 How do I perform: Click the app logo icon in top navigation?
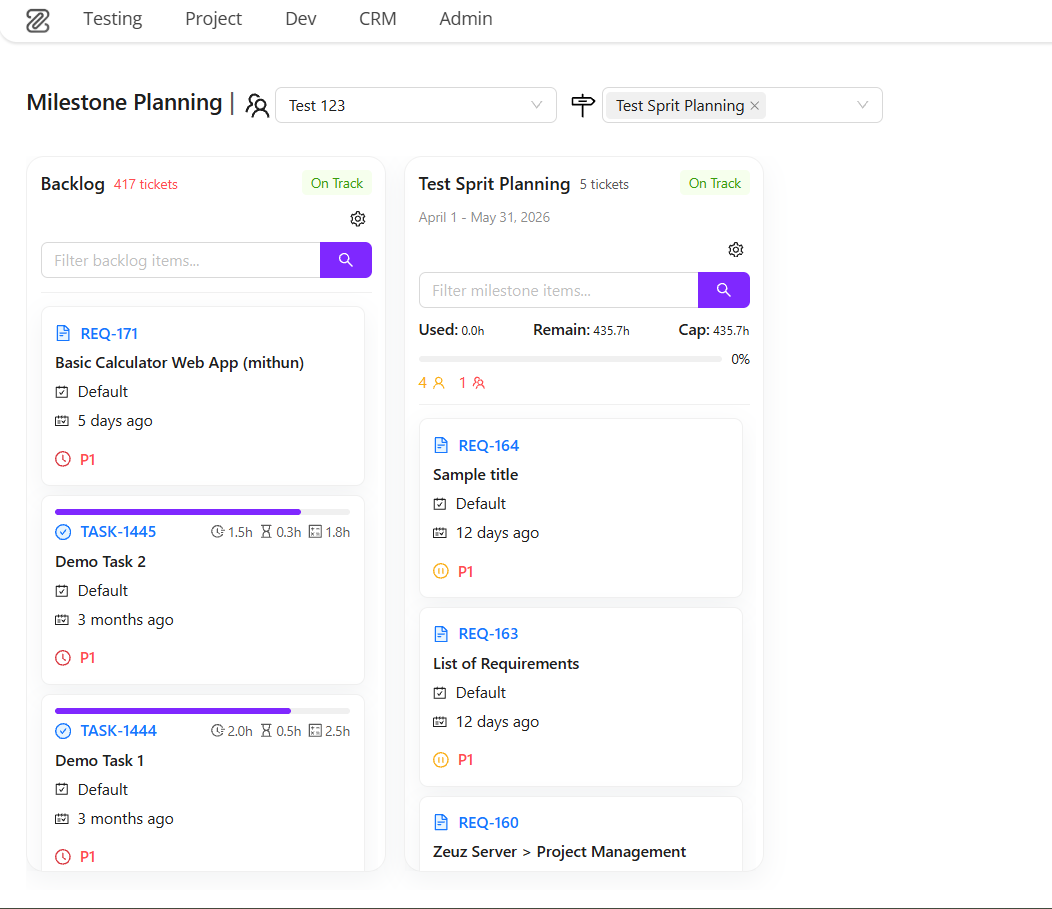click(x=38, y=20)
